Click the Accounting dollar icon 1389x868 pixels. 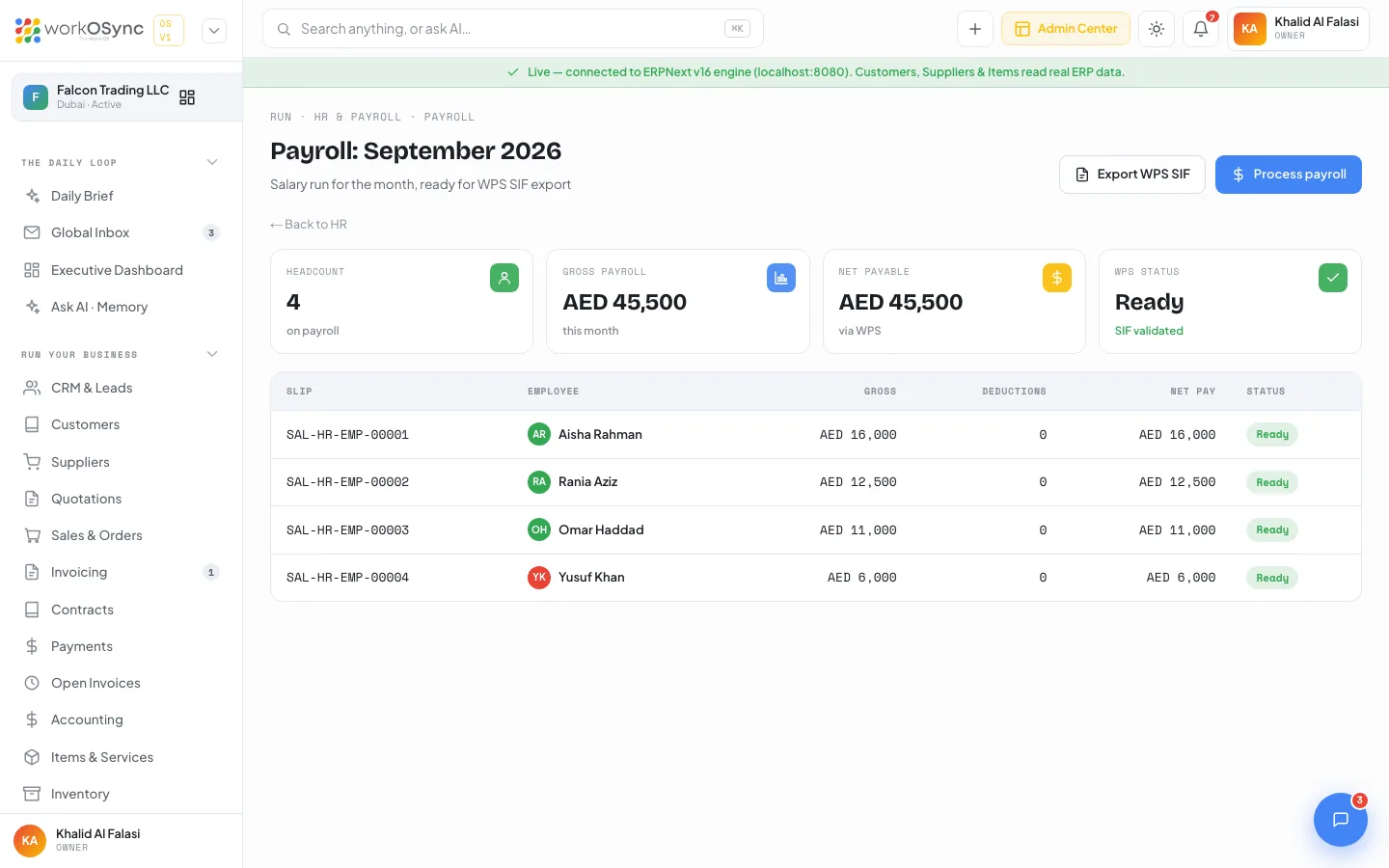tap(32, 719)
